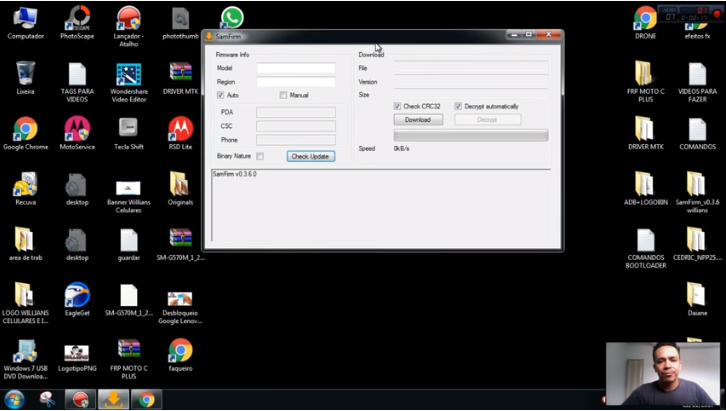Disable Decrypt automatically option

coord(458,106)
